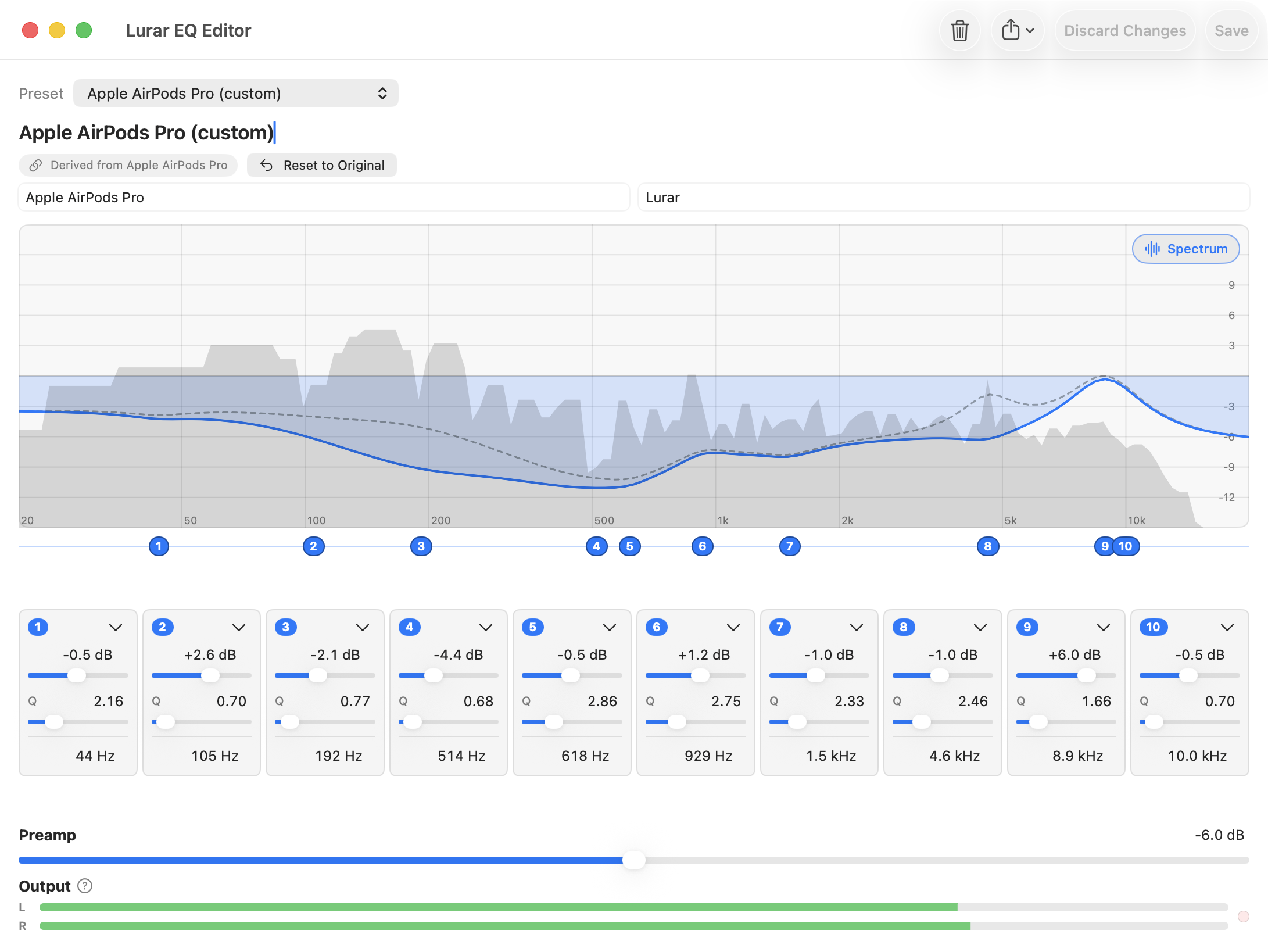Click the Q value 2.86
This screenshot has width=1268, height=952.
coord(602,702)
